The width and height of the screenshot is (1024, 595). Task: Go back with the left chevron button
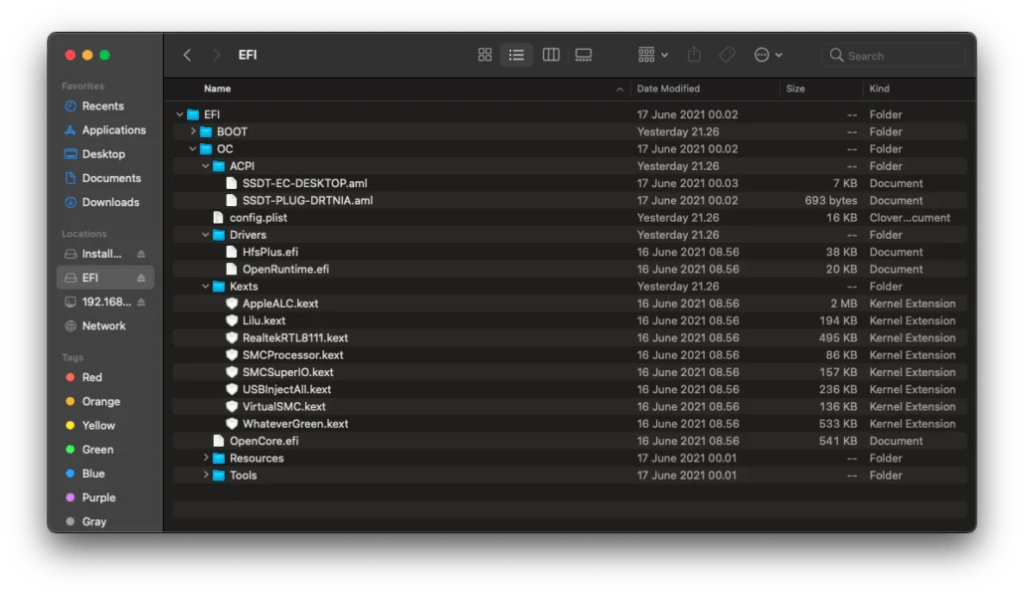pyautogui.click(x=187, y=55)
